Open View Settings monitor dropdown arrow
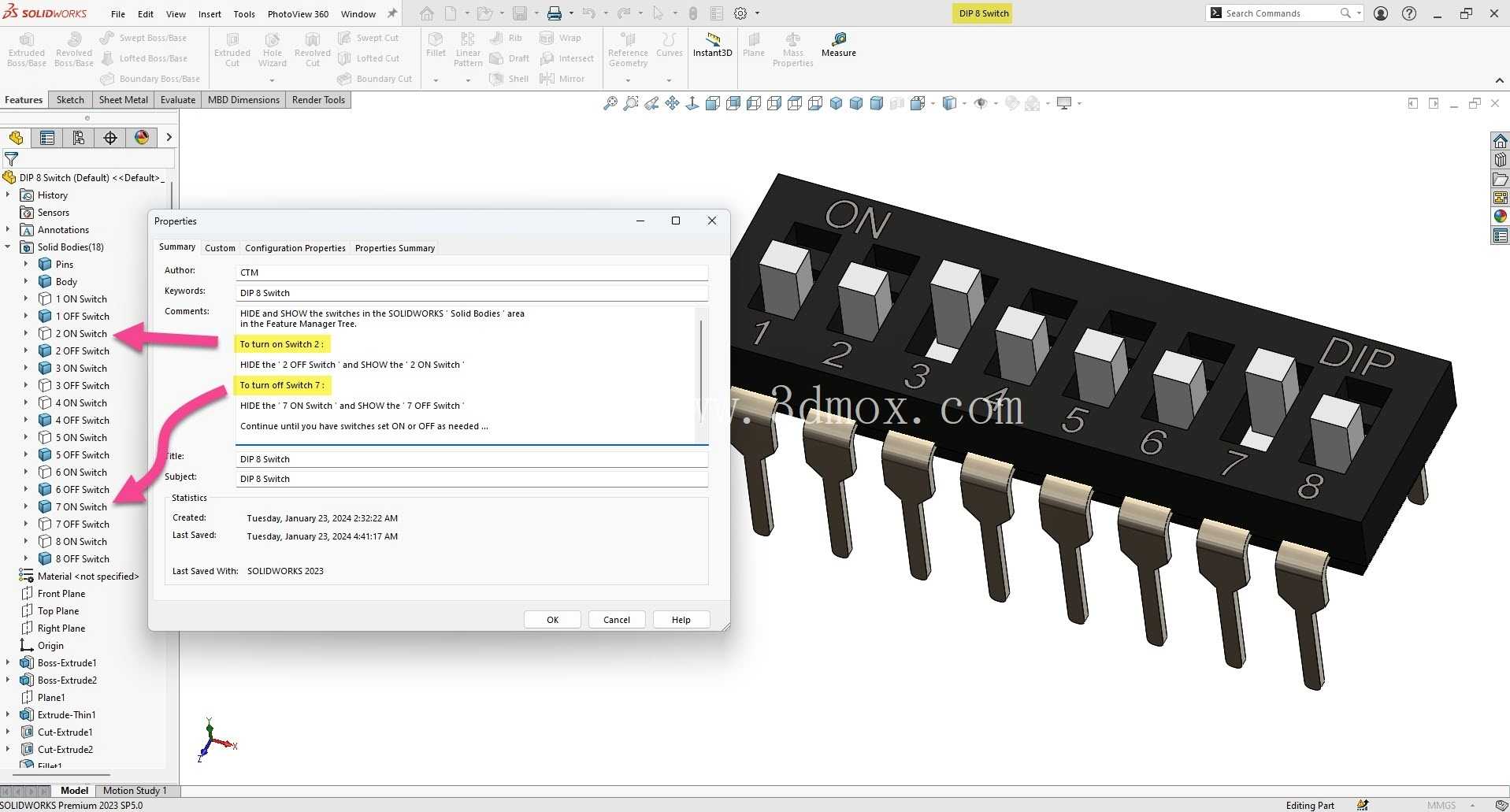 pyautogui.click(x=1079, y=103)
